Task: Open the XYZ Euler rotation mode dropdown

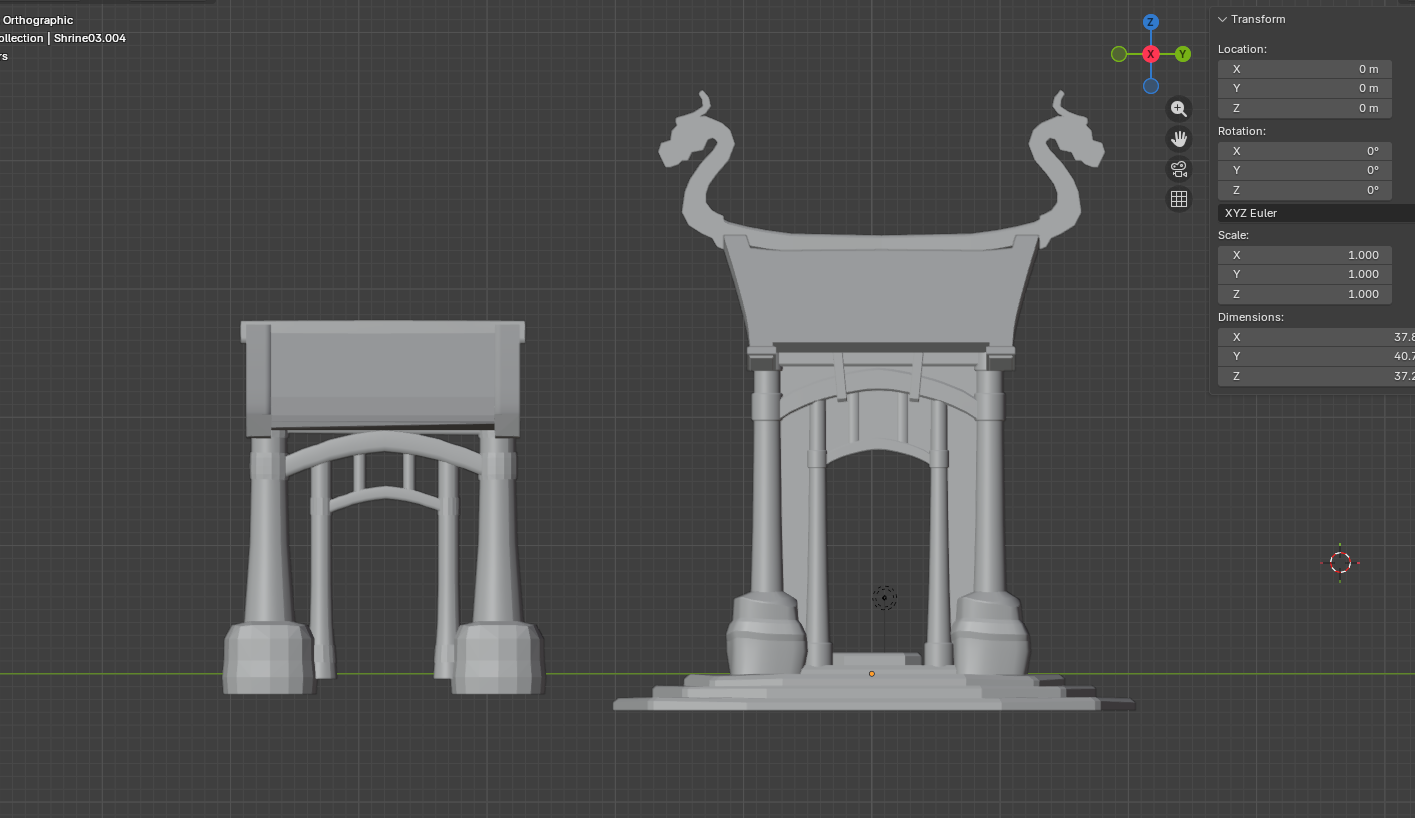Action: [x=1315, y=213]
